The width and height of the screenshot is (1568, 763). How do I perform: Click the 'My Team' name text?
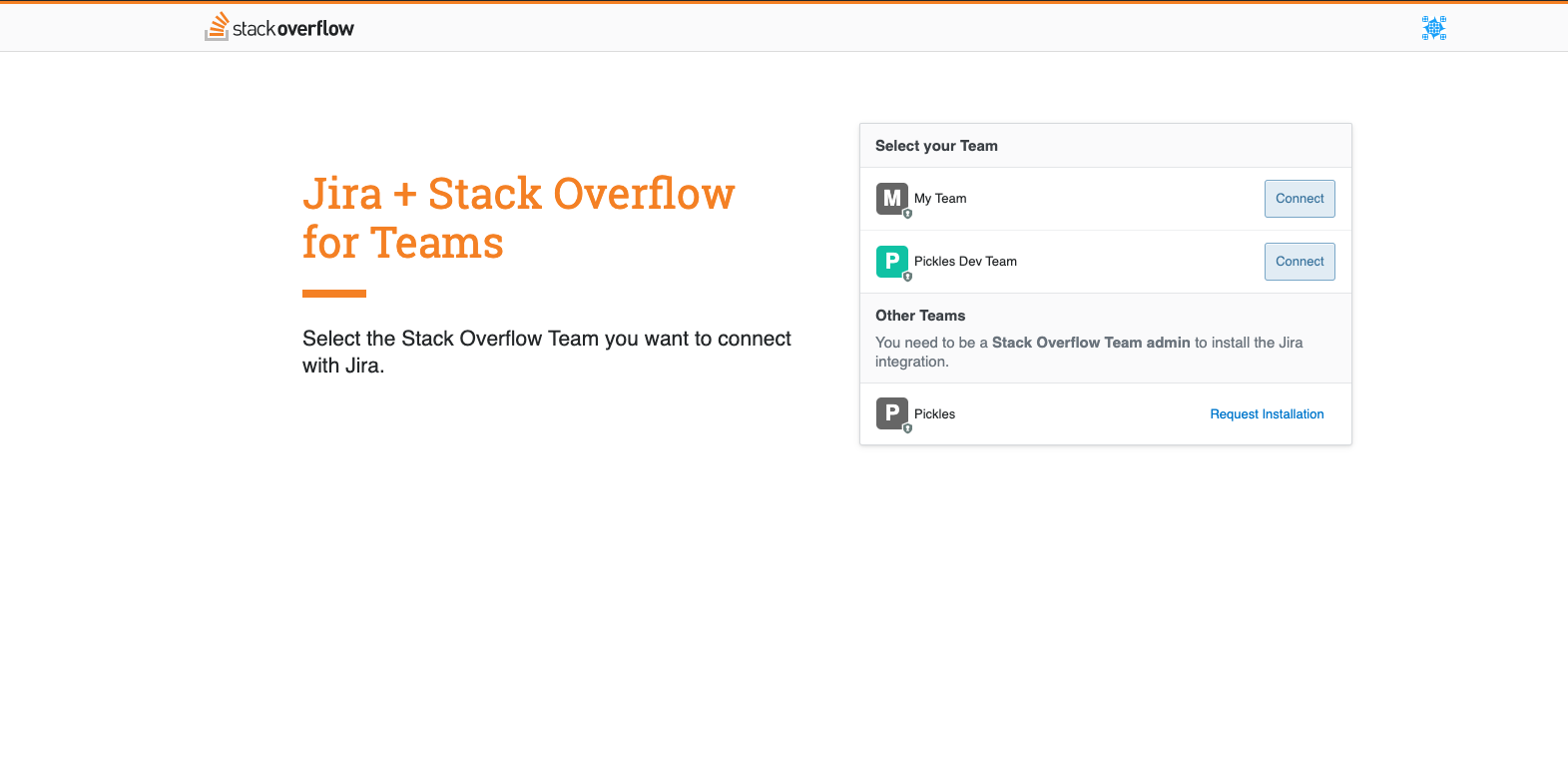click(x=940, y=199)
